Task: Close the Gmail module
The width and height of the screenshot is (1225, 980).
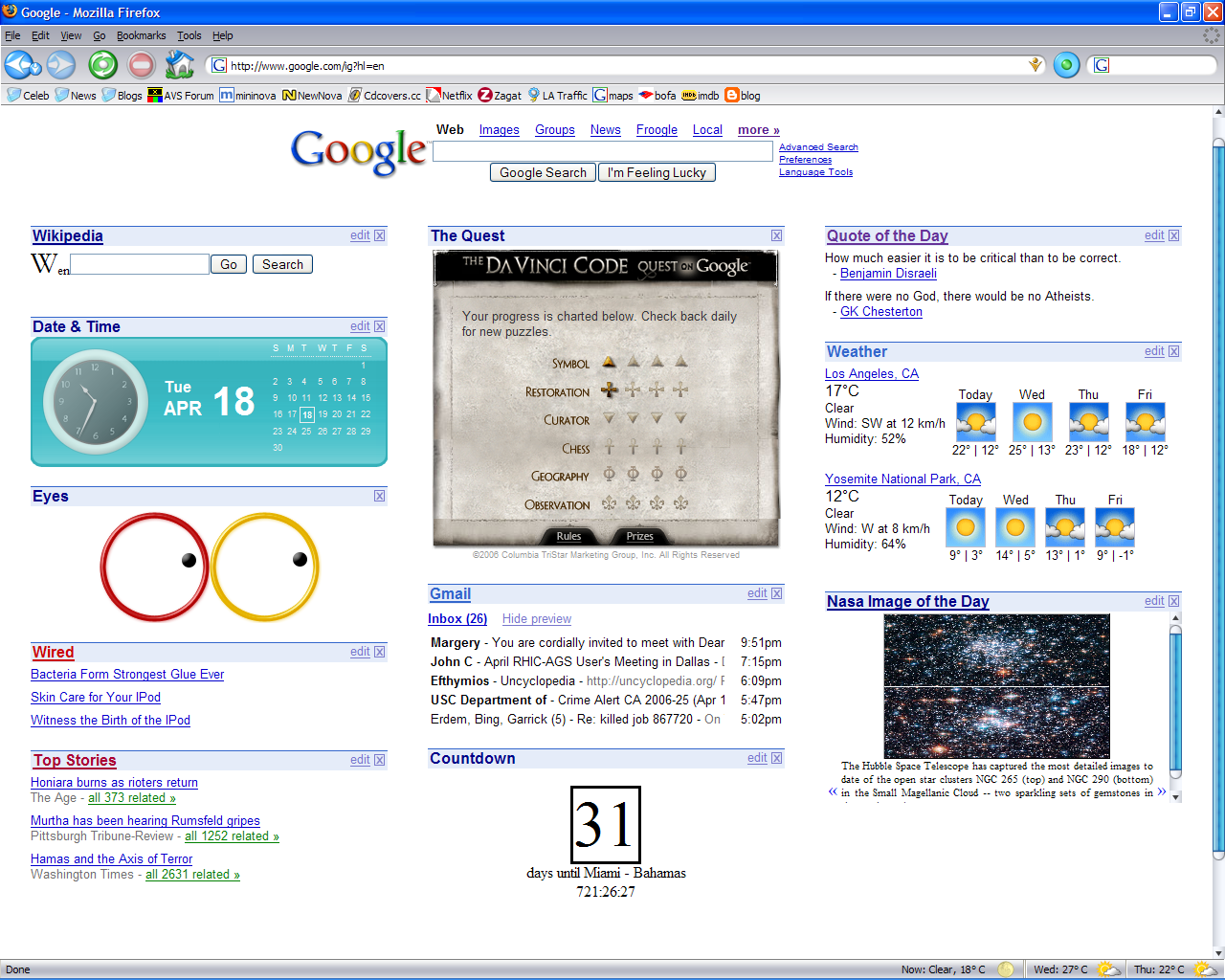Action: tap(777, 593)
